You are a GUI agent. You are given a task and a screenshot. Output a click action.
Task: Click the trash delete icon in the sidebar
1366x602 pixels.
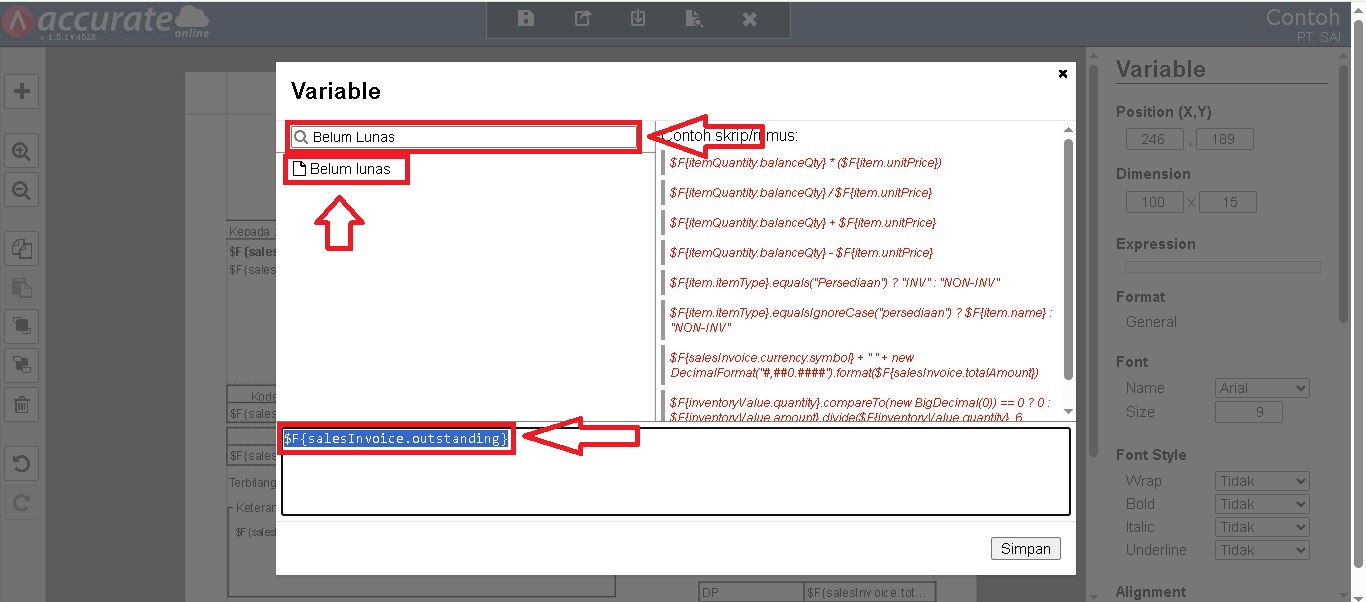(x=21, y=405)
